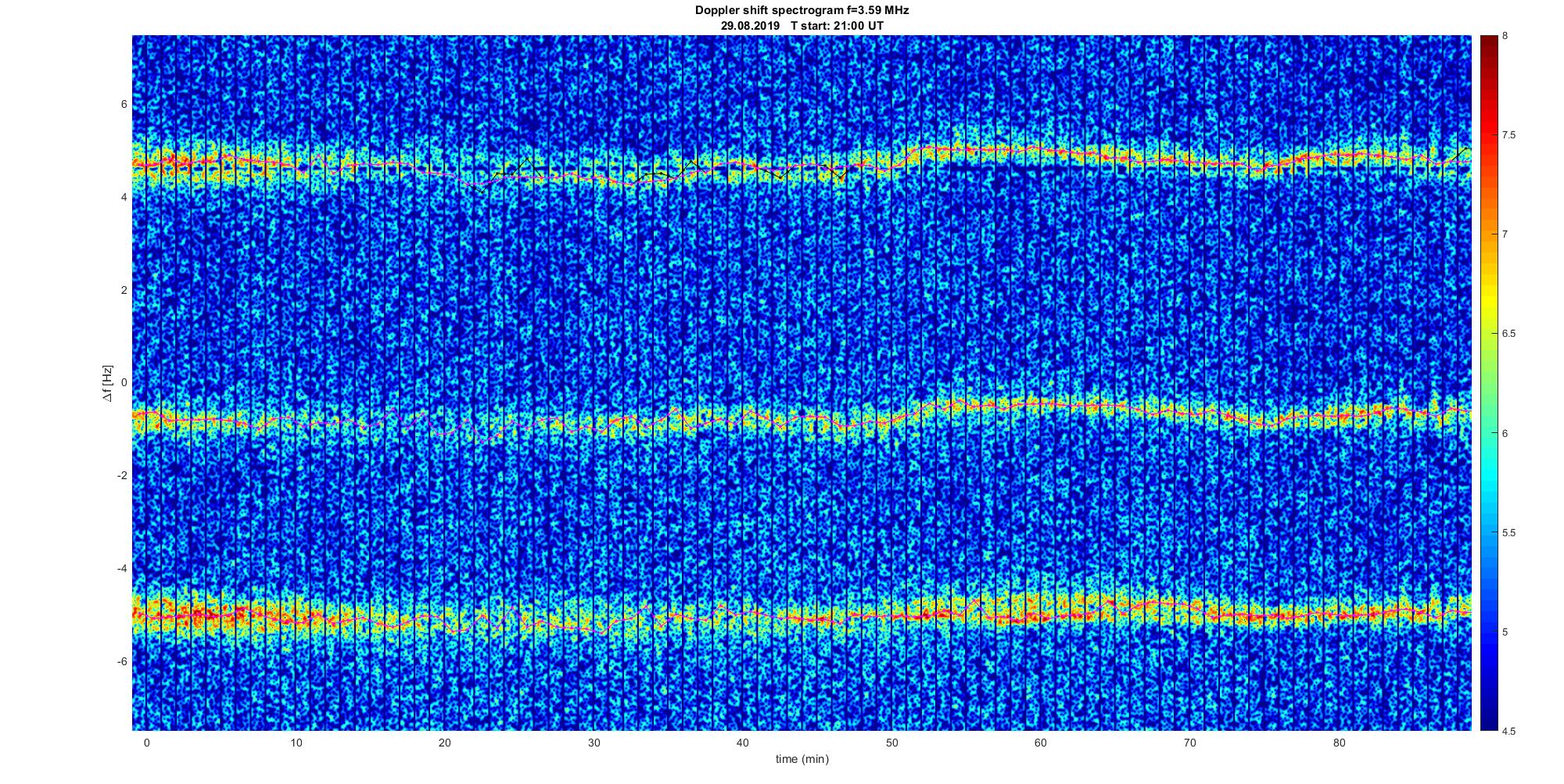The image size is (1564, 784).
Task: Click the y-axis tick label '2'
Action: tap(124, 290)
